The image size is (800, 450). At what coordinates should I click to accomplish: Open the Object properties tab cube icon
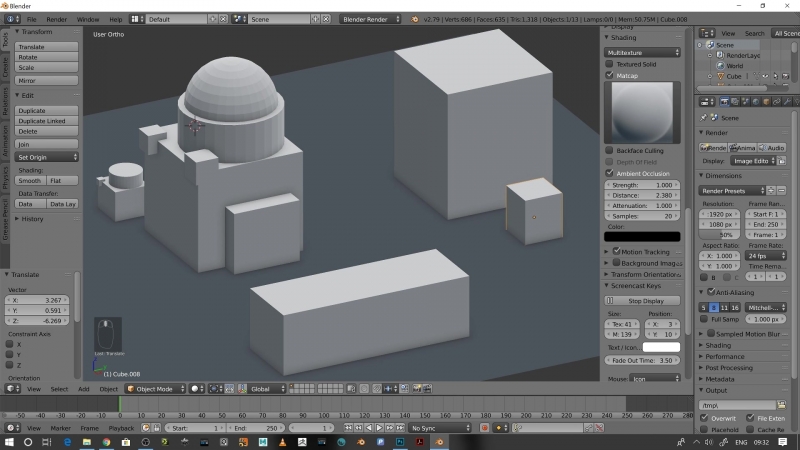(766, 102)
